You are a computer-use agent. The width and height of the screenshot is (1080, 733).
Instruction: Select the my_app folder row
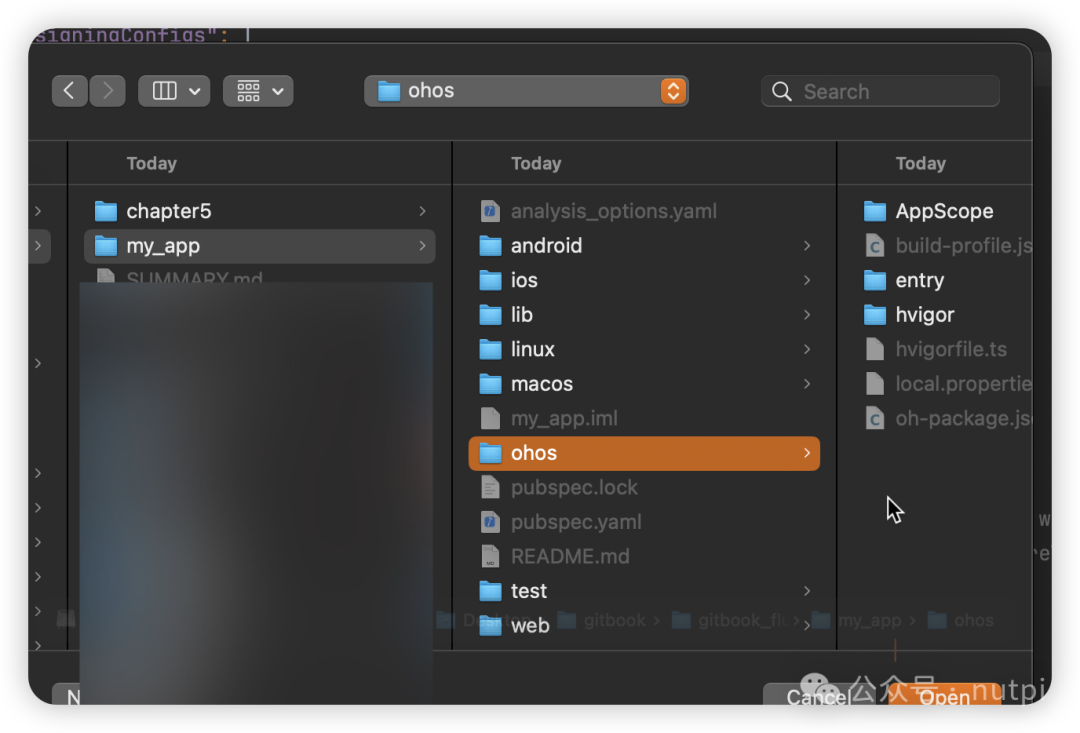click(x=260, y=246)
